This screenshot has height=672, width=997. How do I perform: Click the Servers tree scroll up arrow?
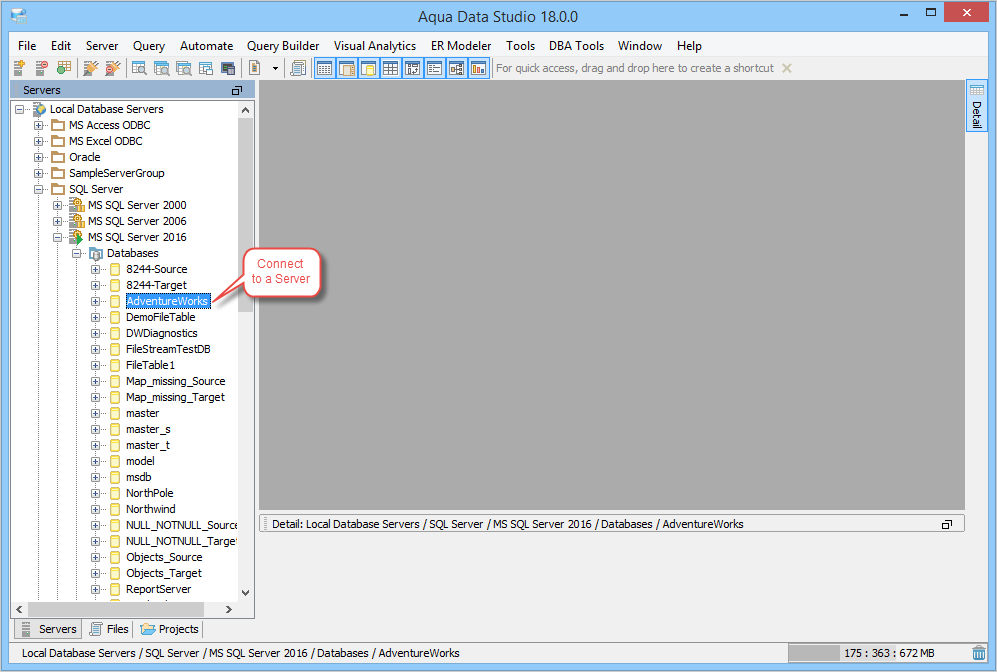(245, 110)
